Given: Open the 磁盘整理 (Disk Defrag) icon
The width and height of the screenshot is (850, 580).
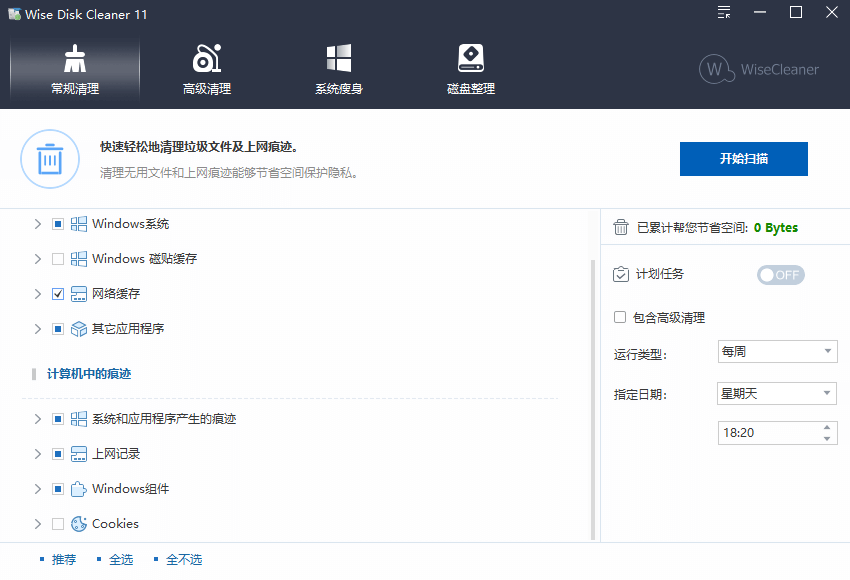Looking at the screenshot, I should 470,58.
